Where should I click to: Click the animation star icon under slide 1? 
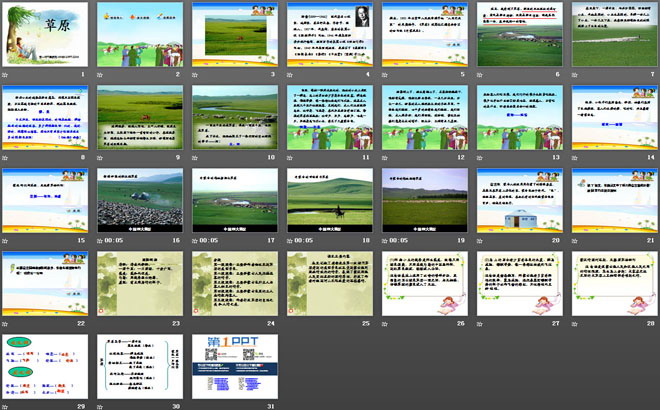tap(6, 74)
